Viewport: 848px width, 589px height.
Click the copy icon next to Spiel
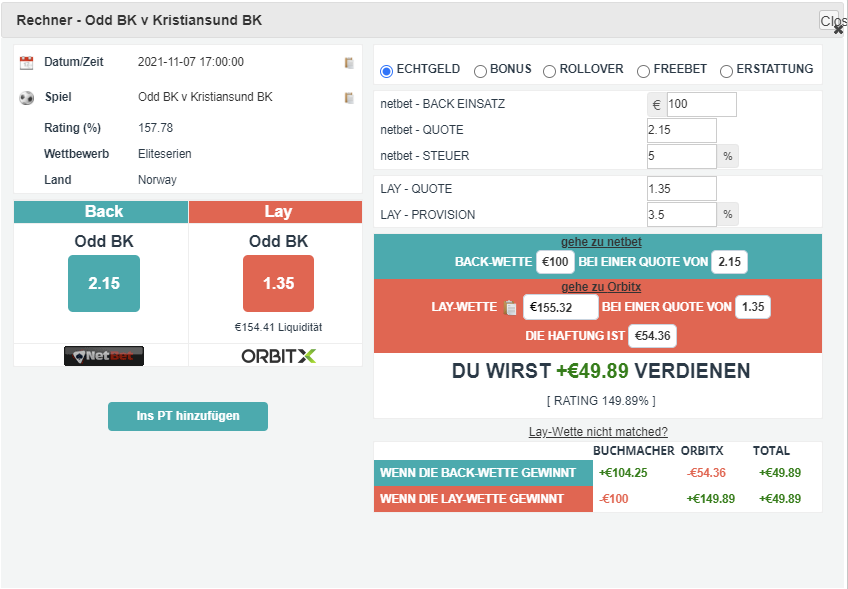coord(349,98)
